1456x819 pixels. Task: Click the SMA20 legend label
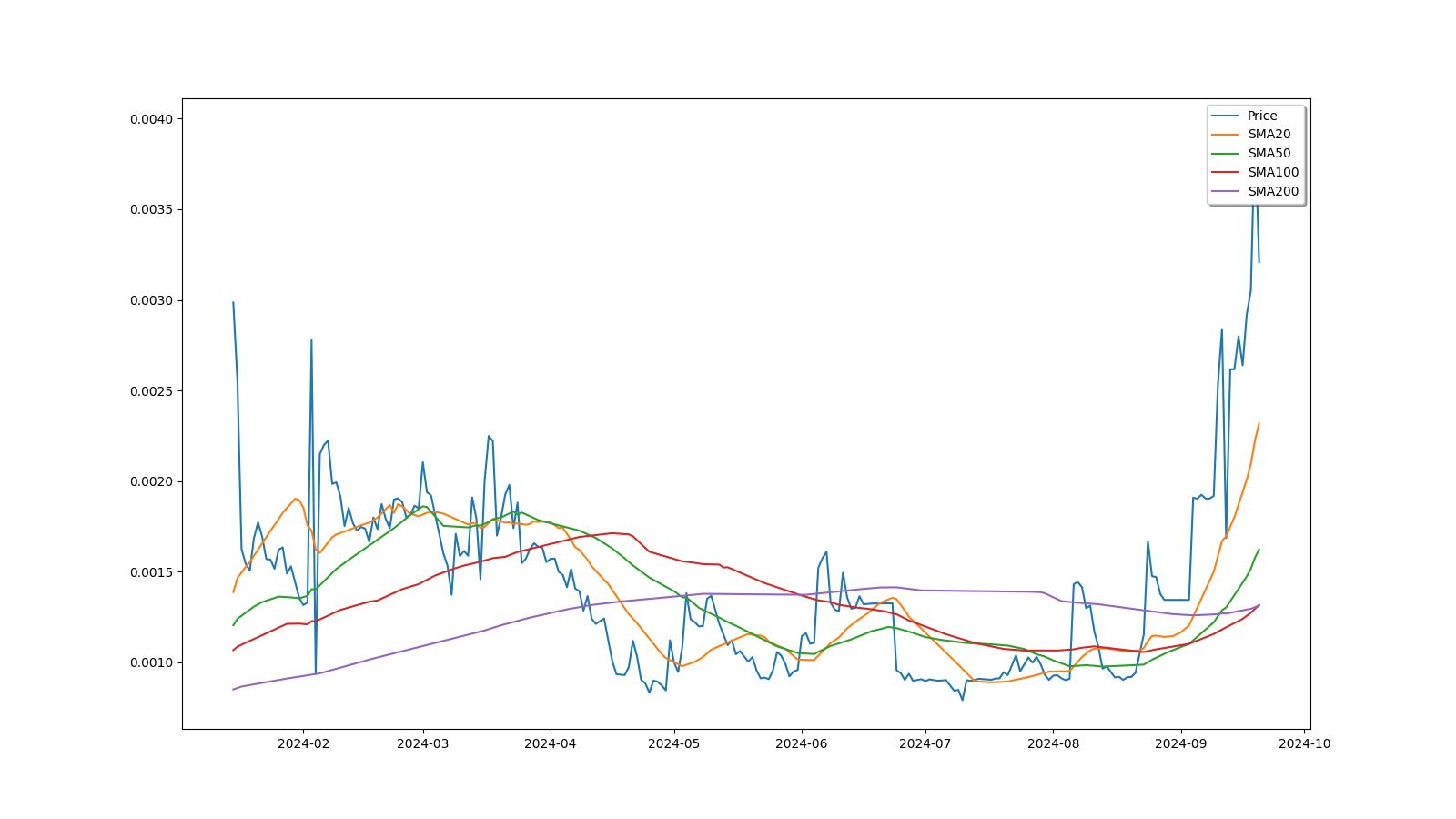tap(1269, 134)
